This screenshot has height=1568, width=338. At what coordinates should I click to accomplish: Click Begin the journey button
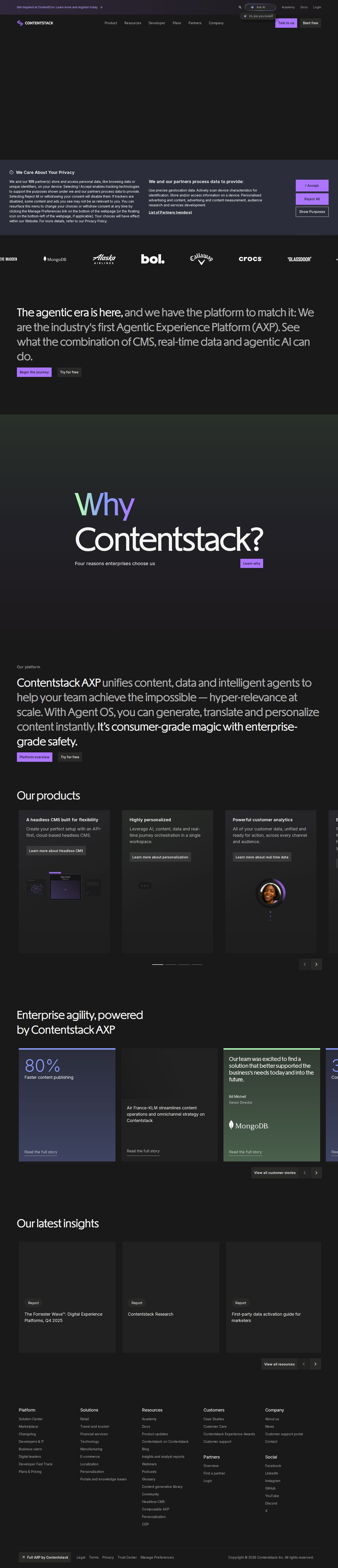34,372
